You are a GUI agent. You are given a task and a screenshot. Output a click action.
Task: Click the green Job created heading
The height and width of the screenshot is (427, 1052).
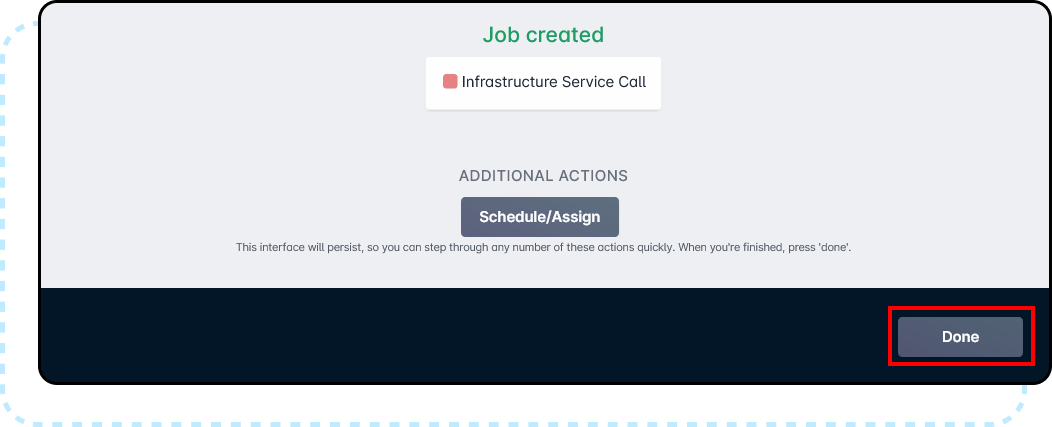pos(543,35)
